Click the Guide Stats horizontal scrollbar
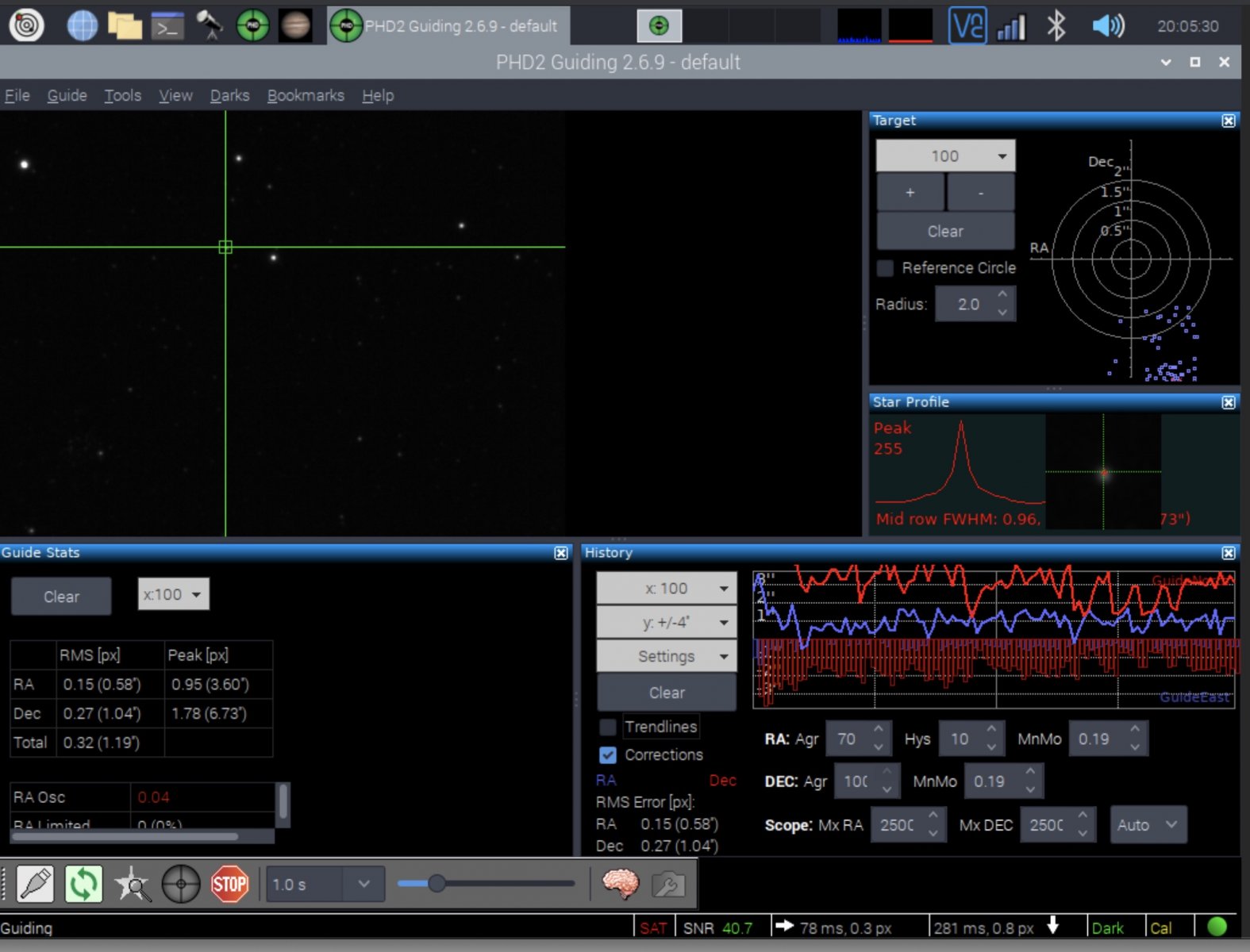This screenshot has height=952, width=1250. pos(124,836)
